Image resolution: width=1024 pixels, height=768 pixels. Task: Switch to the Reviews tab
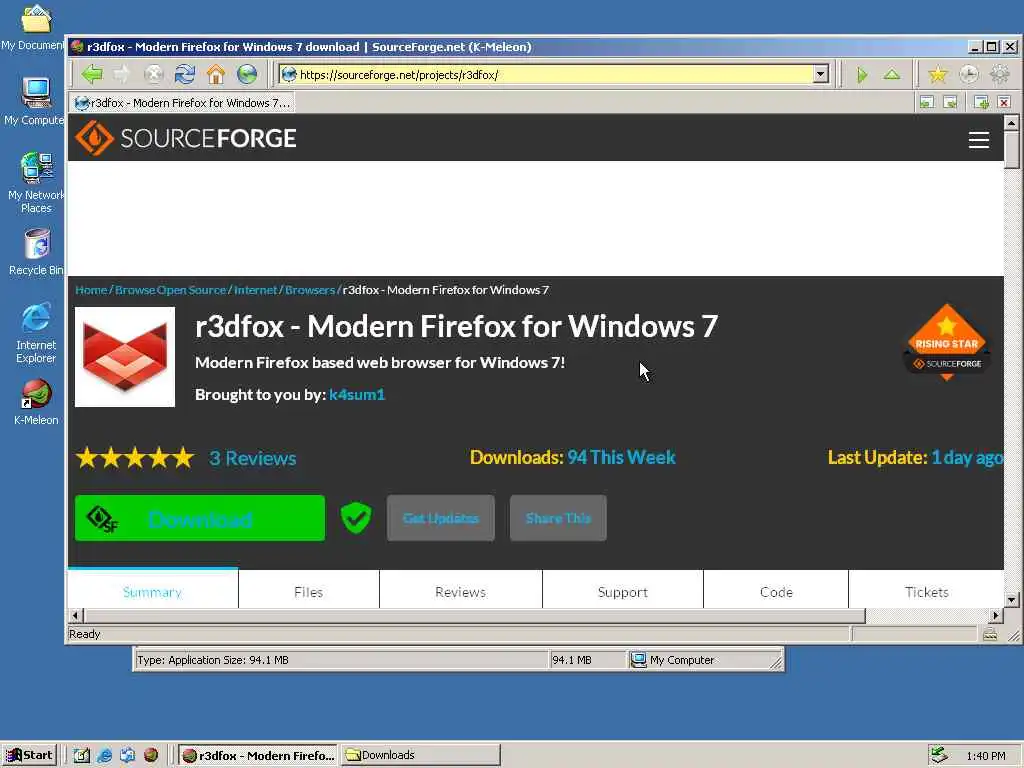coord(460,592)
